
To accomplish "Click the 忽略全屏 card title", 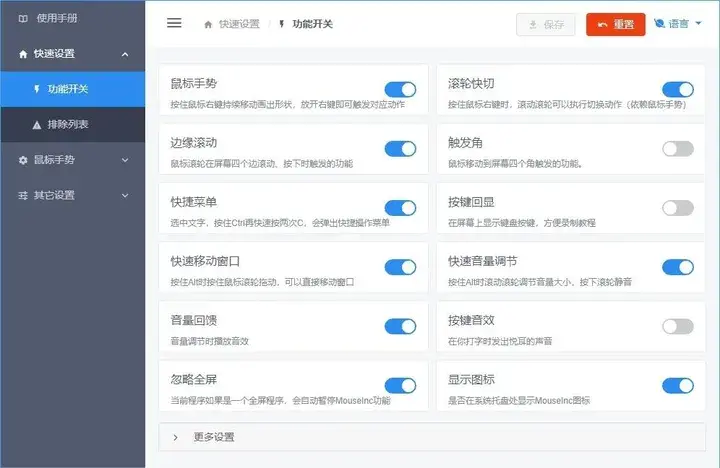I will pyautogui.click(x=193, y=380).
